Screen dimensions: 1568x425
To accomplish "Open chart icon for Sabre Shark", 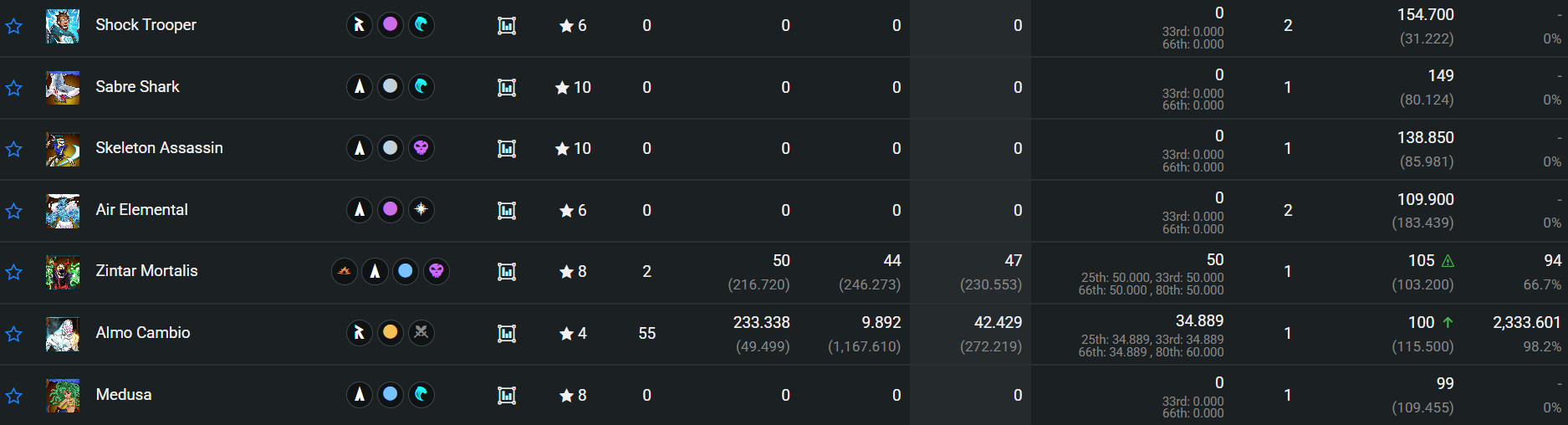I will pos(507,87).
